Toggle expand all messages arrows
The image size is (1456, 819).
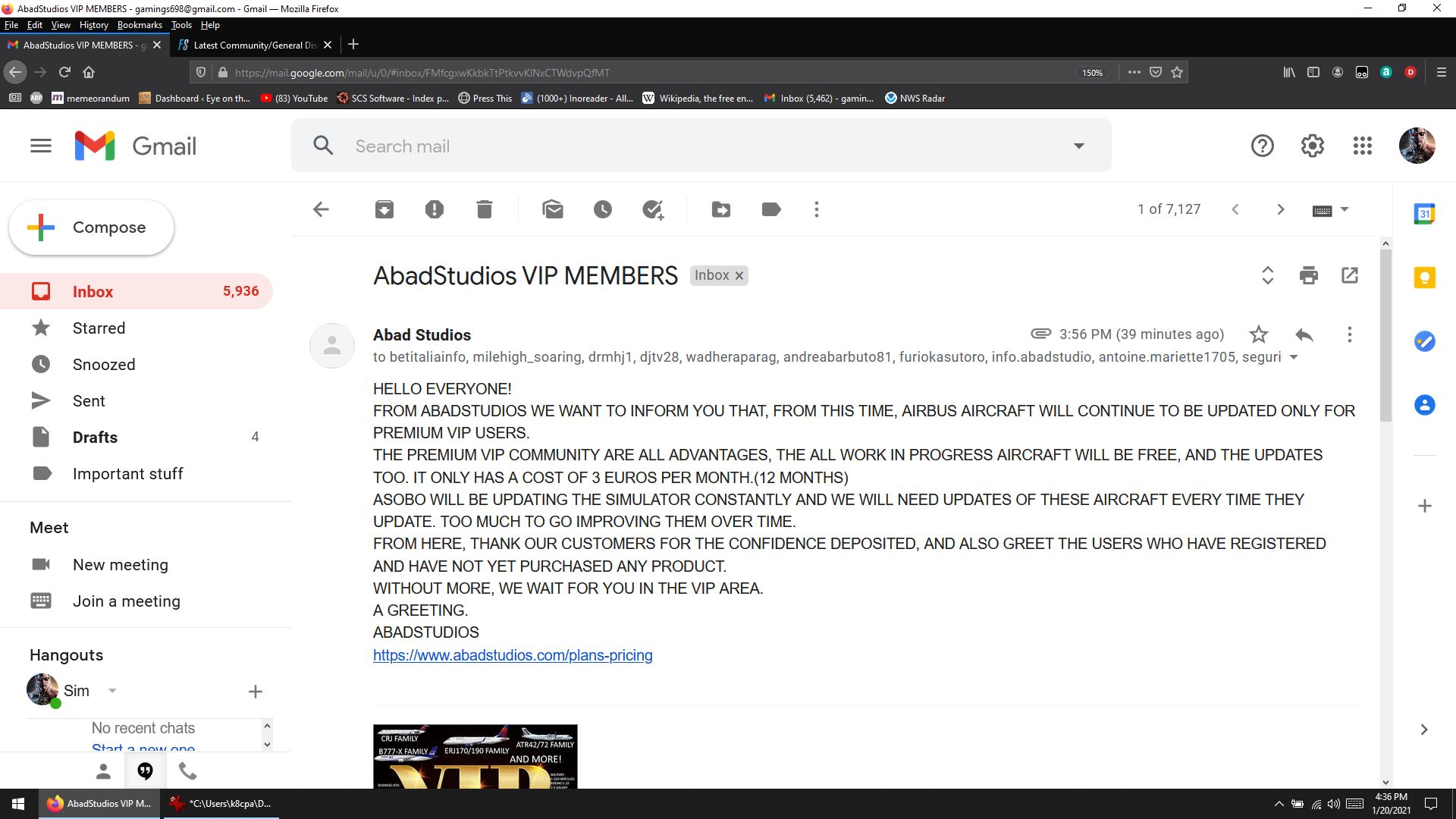pyautogui.click(x=1267, y=275)
